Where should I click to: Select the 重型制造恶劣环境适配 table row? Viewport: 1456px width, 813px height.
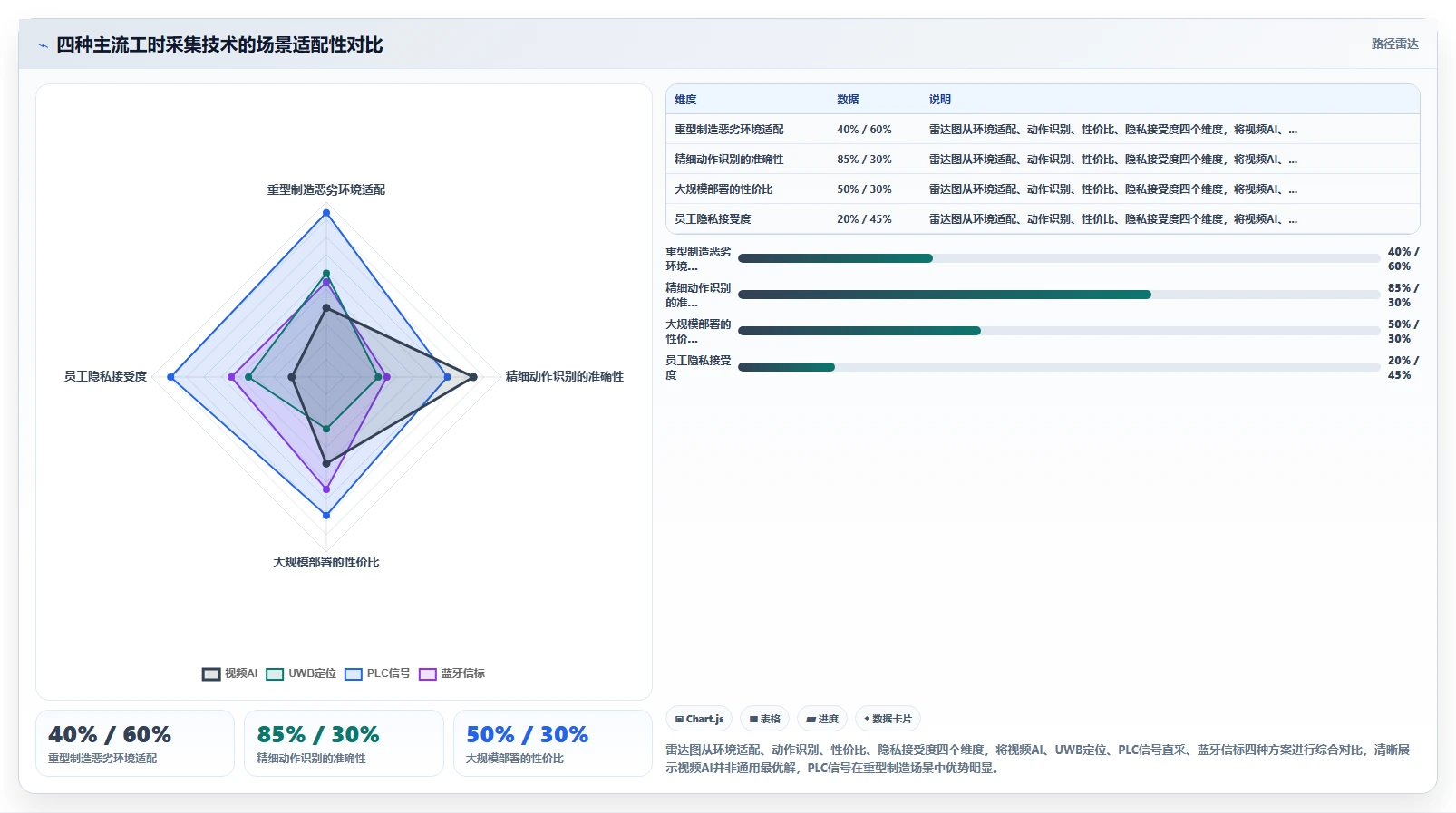pyautogui.click(x=1043, y=130)
